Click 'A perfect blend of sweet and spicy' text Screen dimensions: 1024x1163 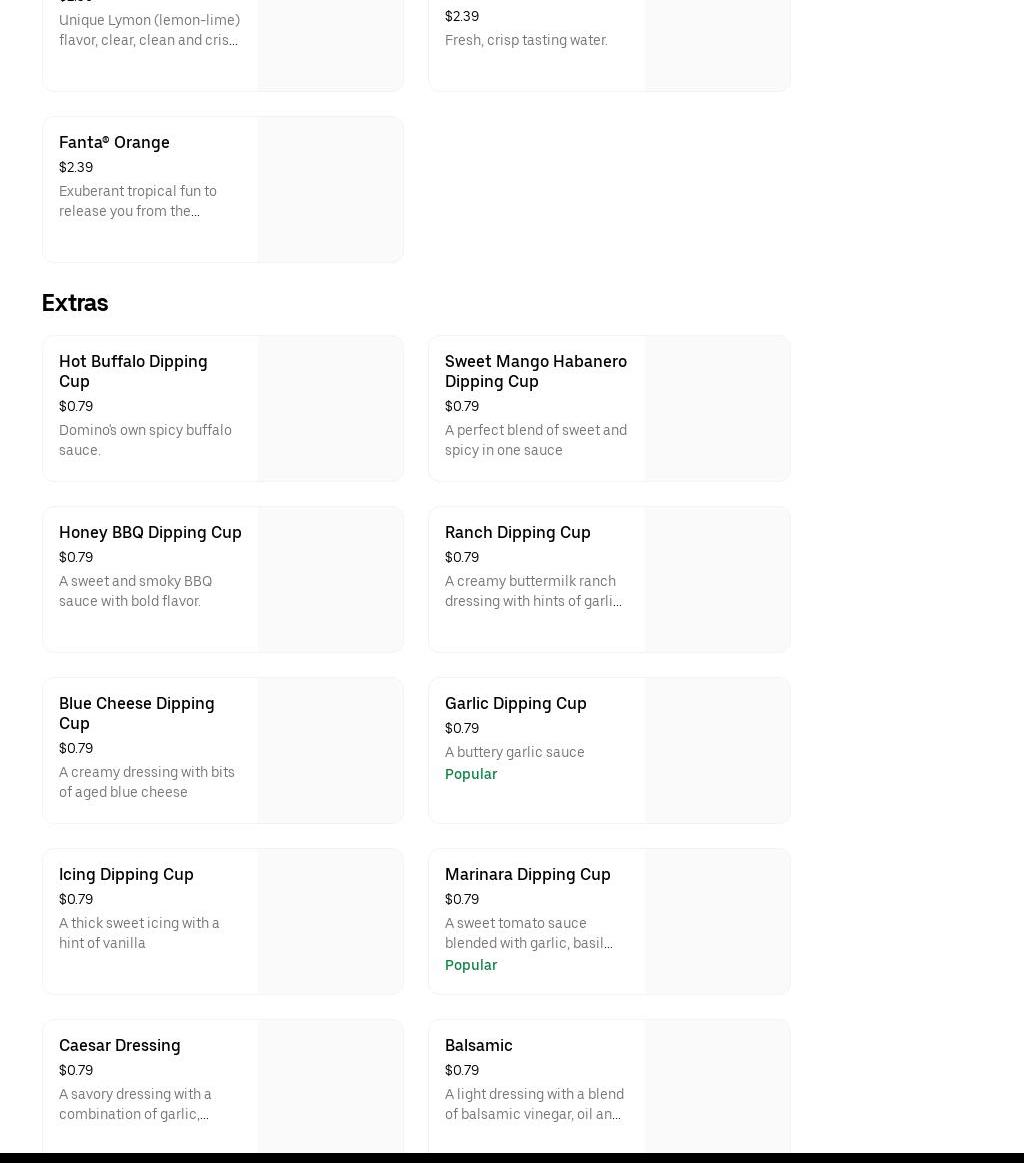pos(536,440)
